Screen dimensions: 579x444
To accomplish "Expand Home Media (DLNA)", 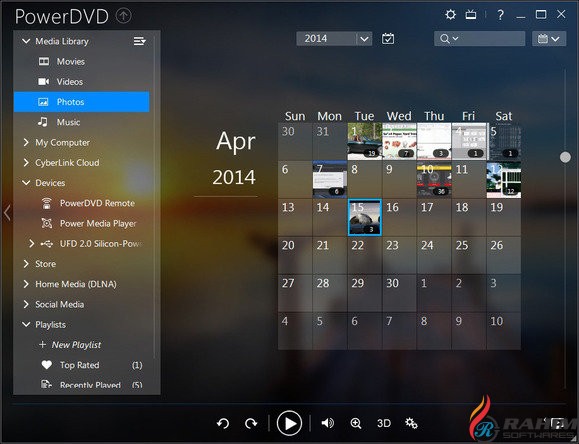I will (x=26, y=284).
